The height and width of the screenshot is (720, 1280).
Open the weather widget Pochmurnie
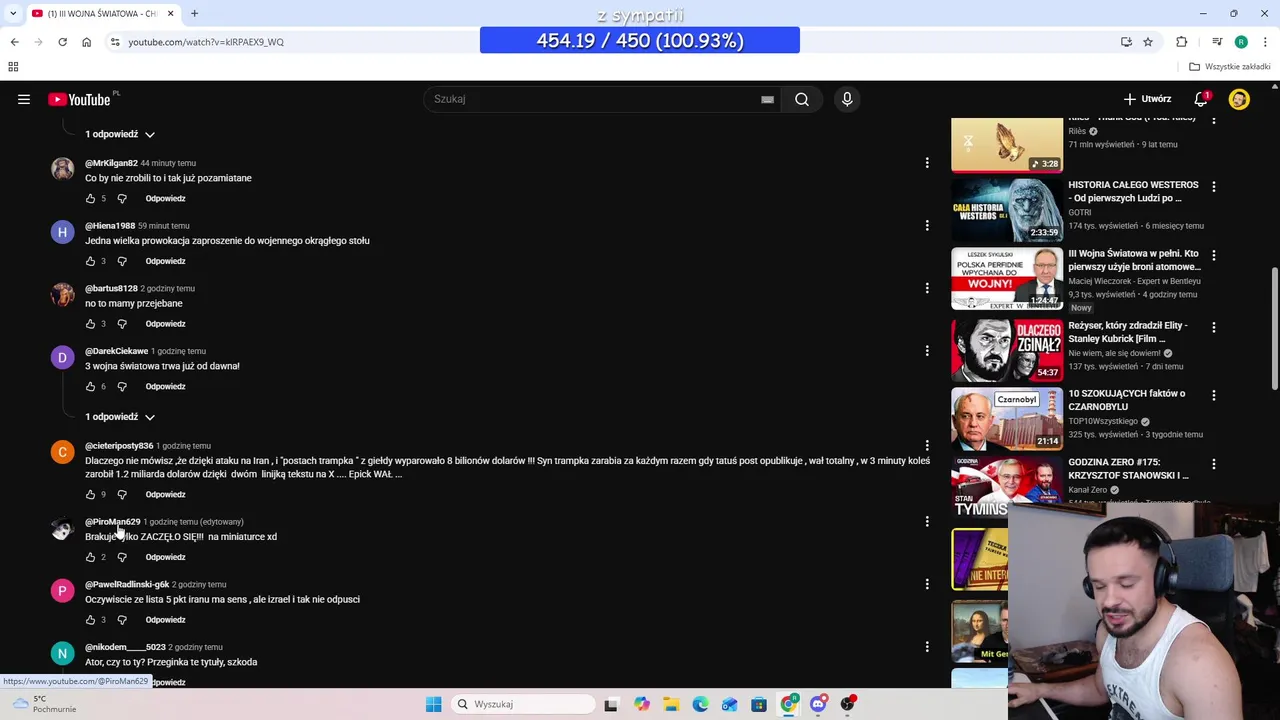(46, 704)
